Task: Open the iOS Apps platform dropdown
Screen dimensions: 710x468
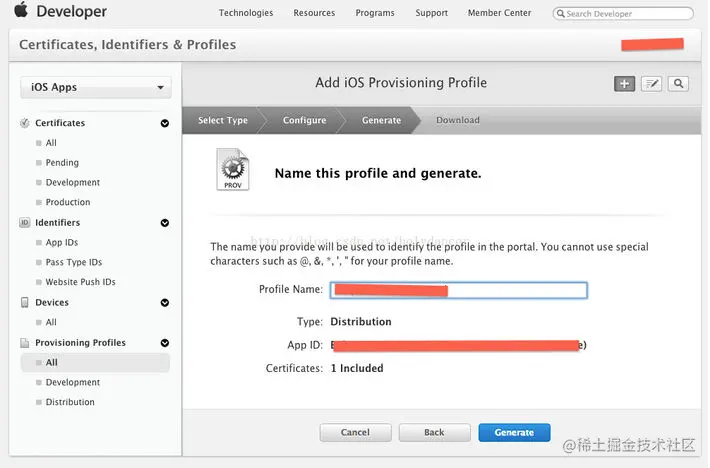Action: pos(96,88)
